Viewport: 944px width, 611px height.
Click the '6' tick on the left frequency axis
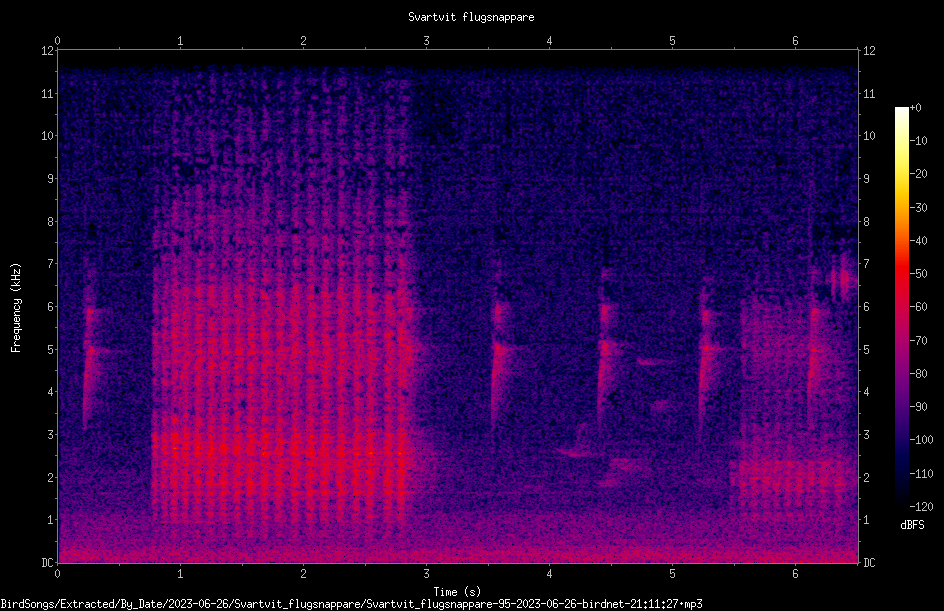coord(50,307)
